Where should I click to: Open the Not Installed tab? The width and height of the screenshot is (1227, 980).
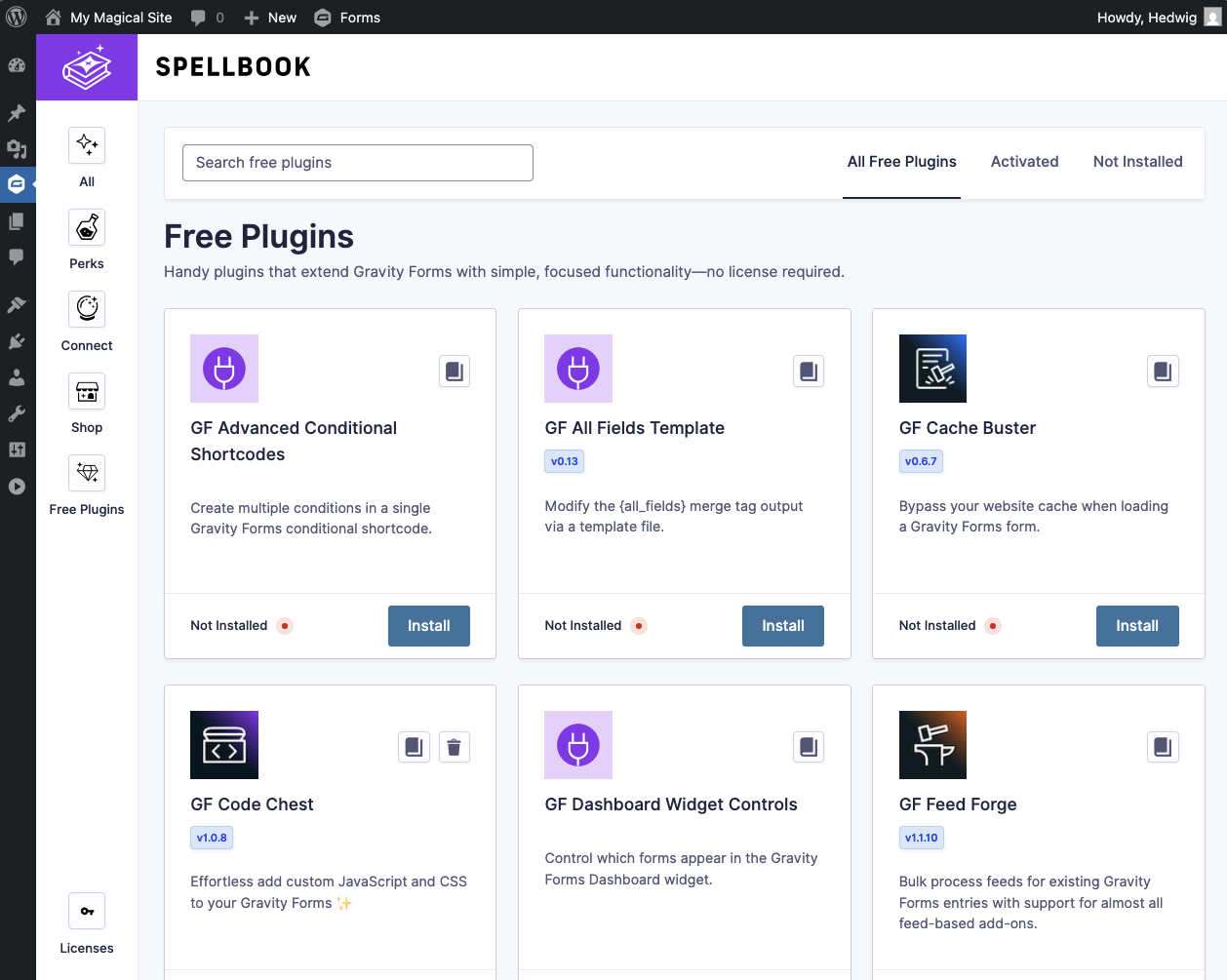[x=1137, y=161]
